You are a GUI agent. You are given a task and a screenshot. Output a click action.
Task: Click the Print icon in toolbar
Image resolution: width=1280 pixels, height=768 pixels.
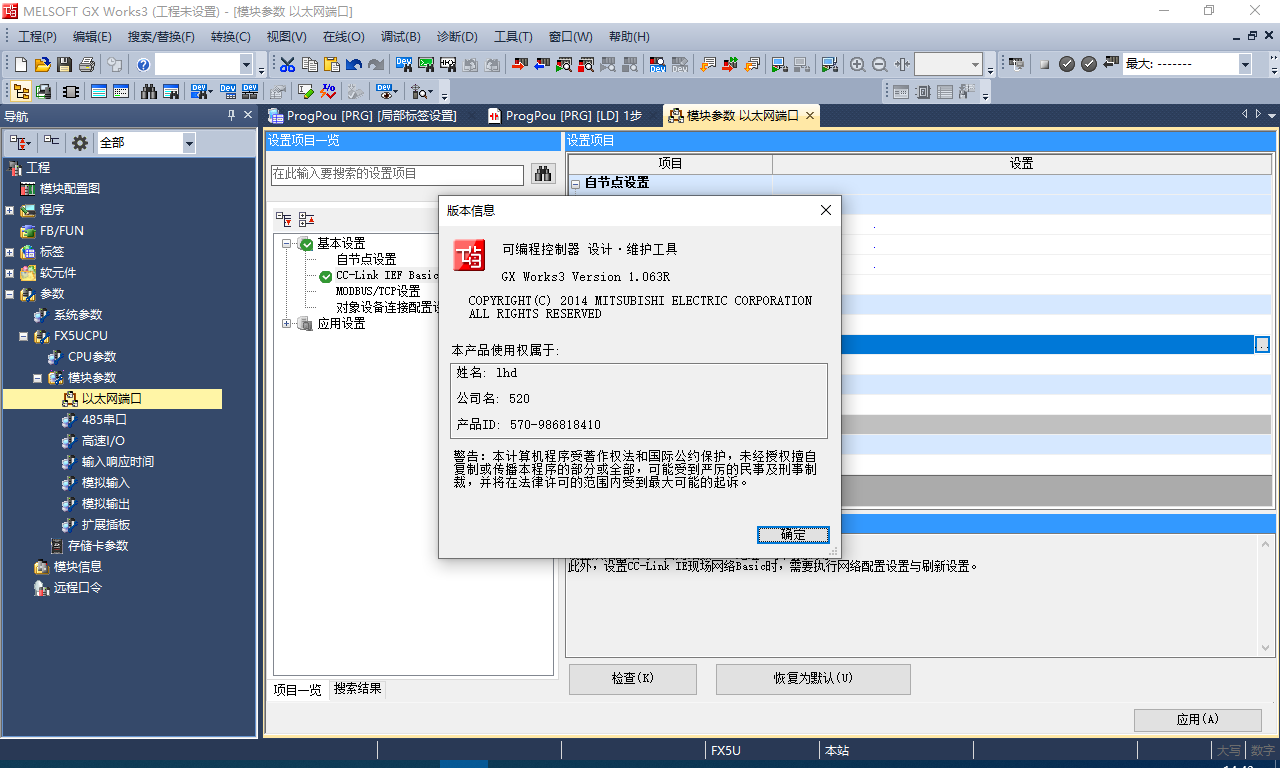[x=87, y=65]
